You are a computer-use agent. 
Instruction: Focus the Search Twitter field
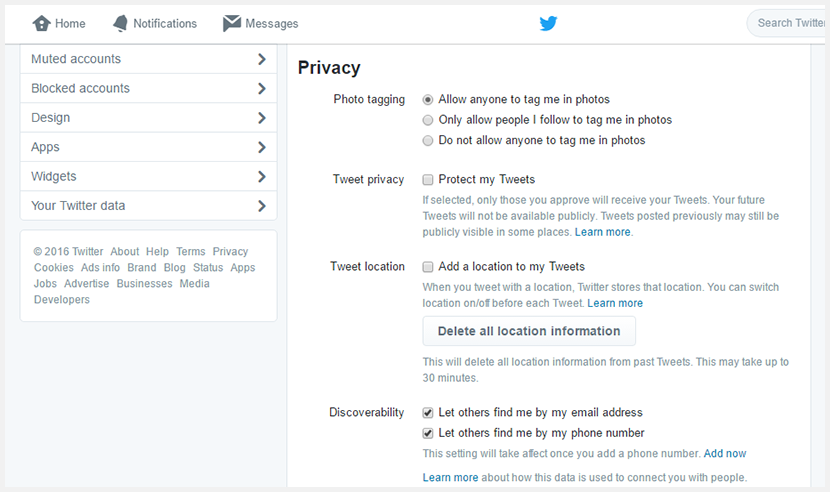[x=788, y=23]
